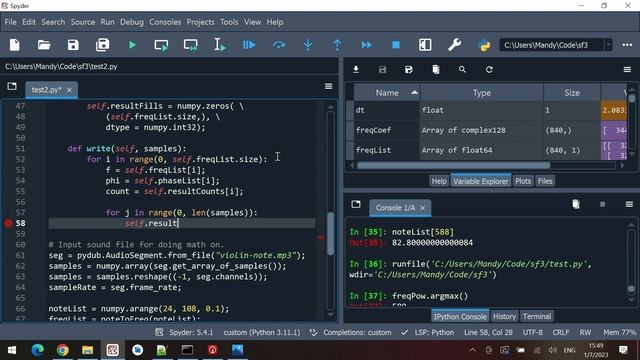
Task: Open the PYTHONPATH manager icon
Action: coord(484,45)
